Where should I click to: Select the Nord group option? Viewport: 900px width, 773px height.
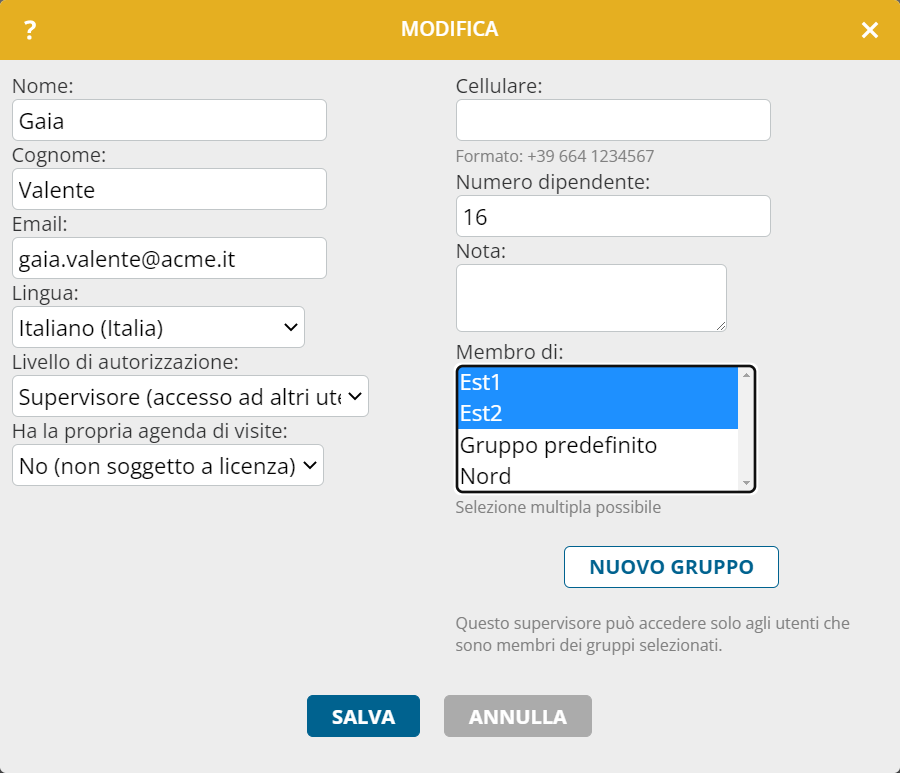point(597,476)
